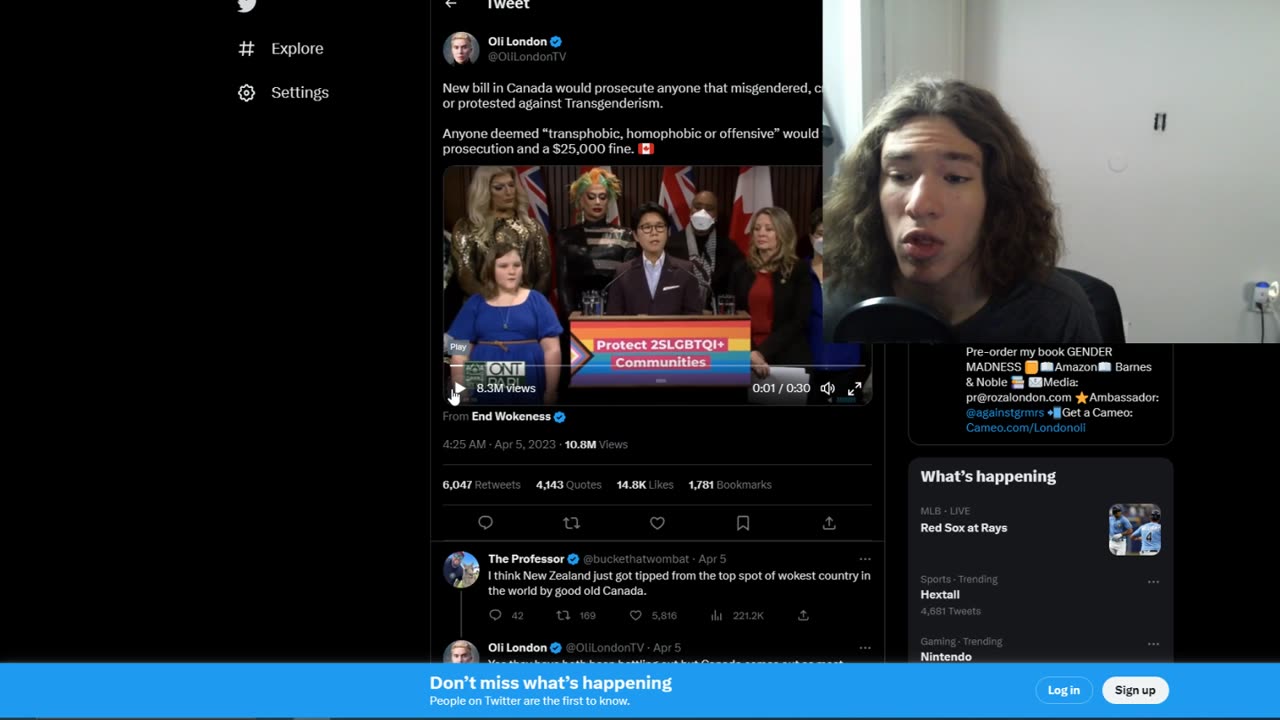Like The Professor's reply

click(x=635, y=616)
